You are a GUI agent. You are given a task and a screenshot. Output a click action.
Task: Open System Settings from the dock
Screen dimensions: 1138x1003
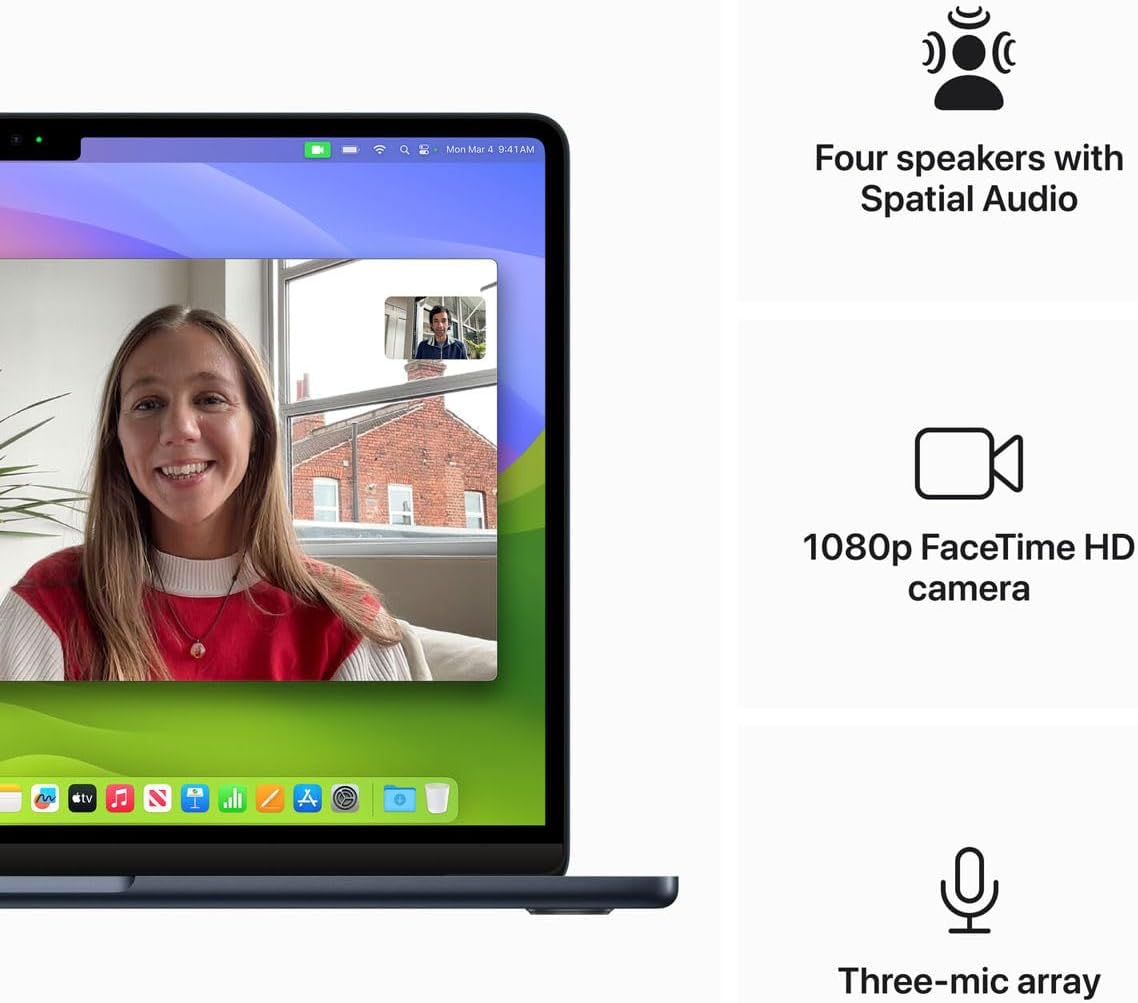[x=345, y=798]
